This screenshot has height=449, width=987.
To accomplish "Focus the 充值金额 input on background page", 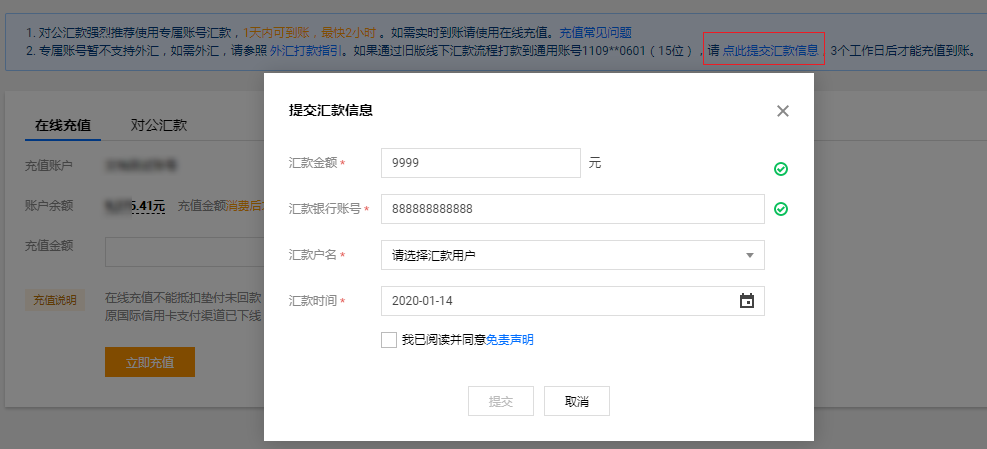I will pyautogui.click(x=184, y=252).
